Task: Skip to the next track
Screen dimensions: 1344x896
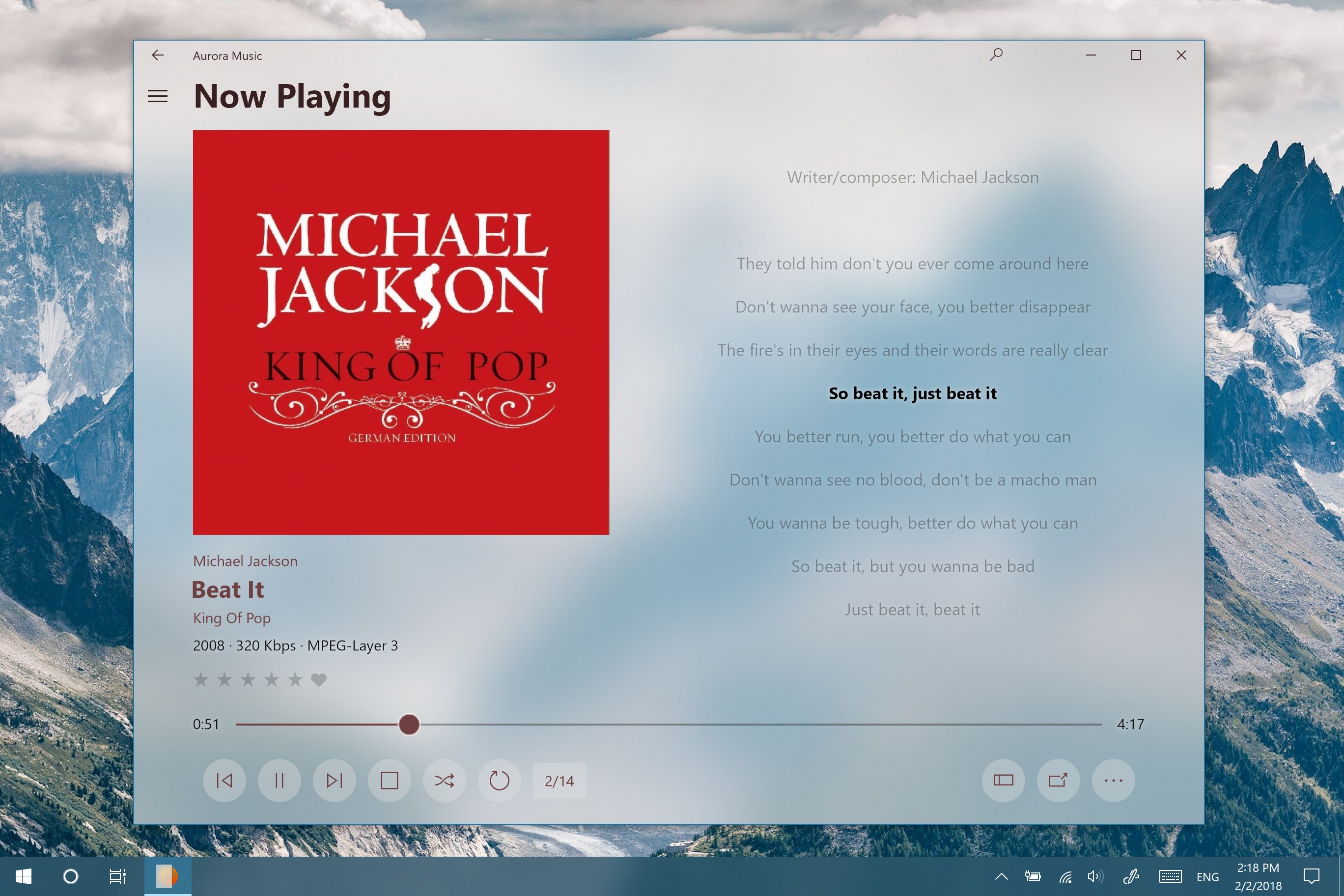Action: click(x=335, y=781)
